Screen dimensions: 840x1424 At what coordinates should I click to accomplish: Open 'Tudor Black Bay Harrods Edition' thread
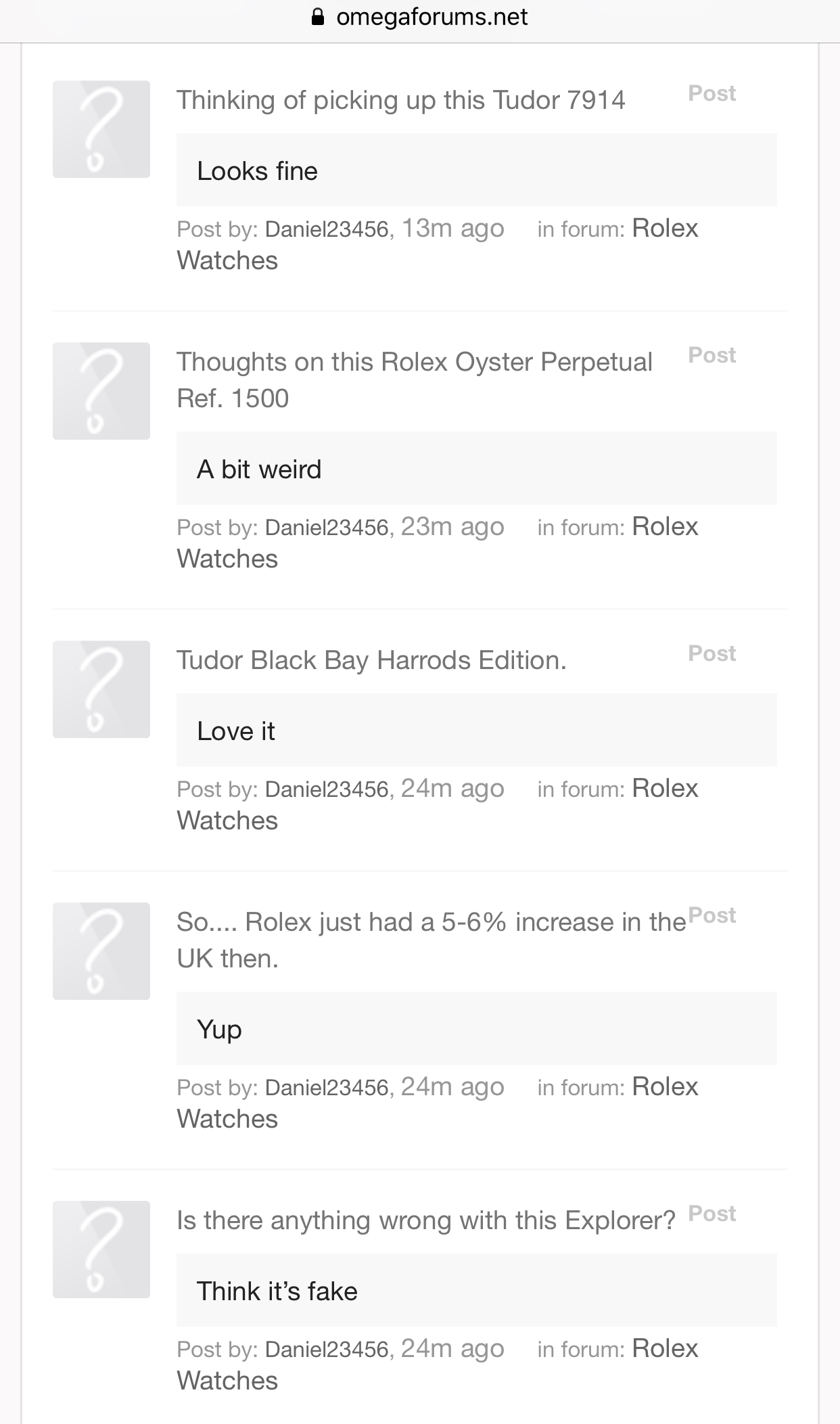pyautogui.click(x=371, y=660)
